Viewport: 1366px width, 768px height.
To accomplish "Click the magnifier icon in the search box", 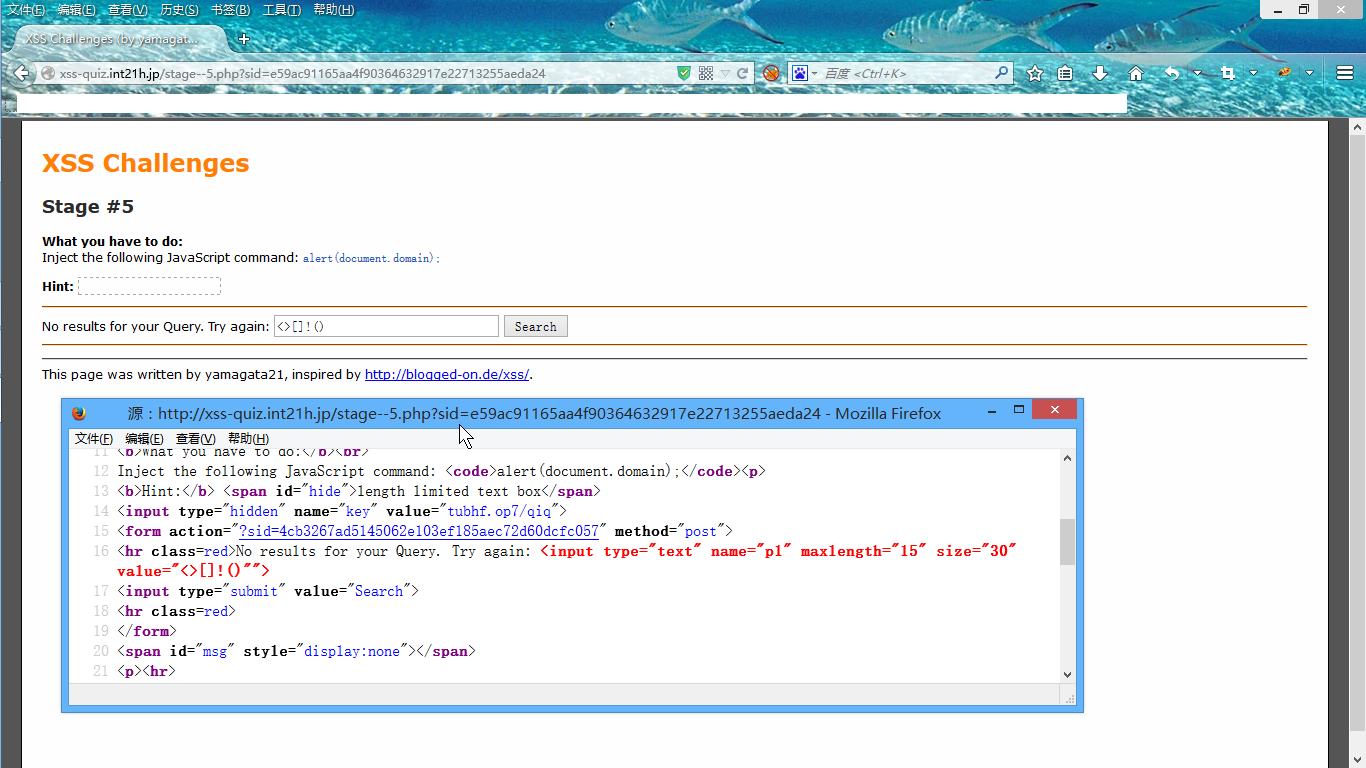I will [x=1001, y=73].
